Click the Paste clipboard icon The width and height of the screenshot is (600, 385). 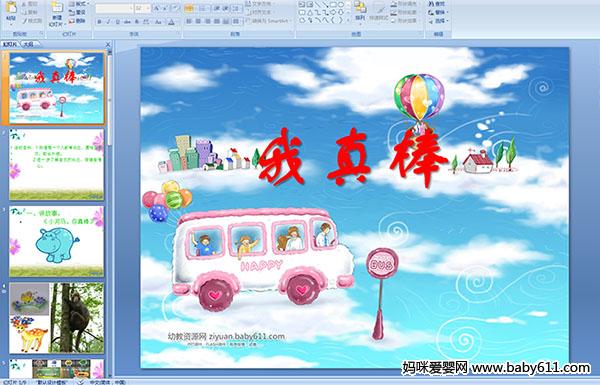point(11,7)
